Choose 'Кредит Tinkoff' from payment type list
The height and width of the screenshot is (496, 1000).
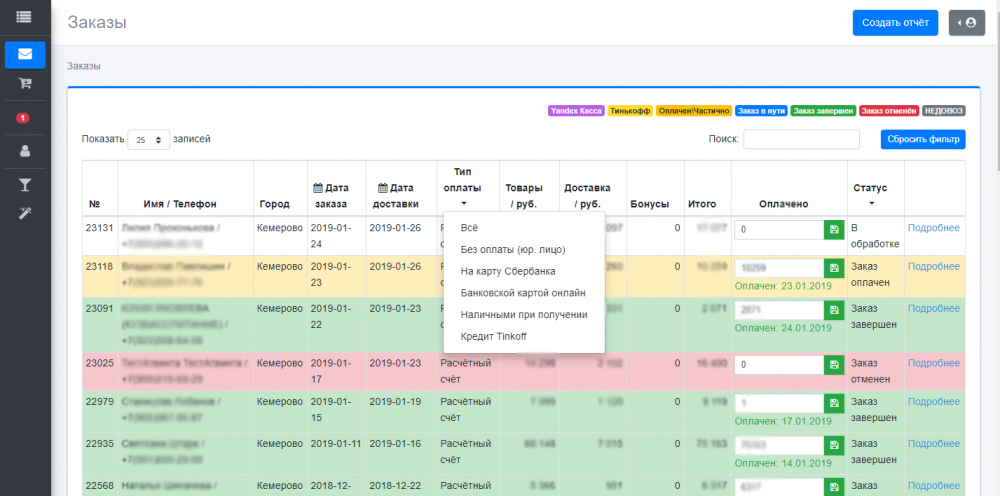click(493, 336)
